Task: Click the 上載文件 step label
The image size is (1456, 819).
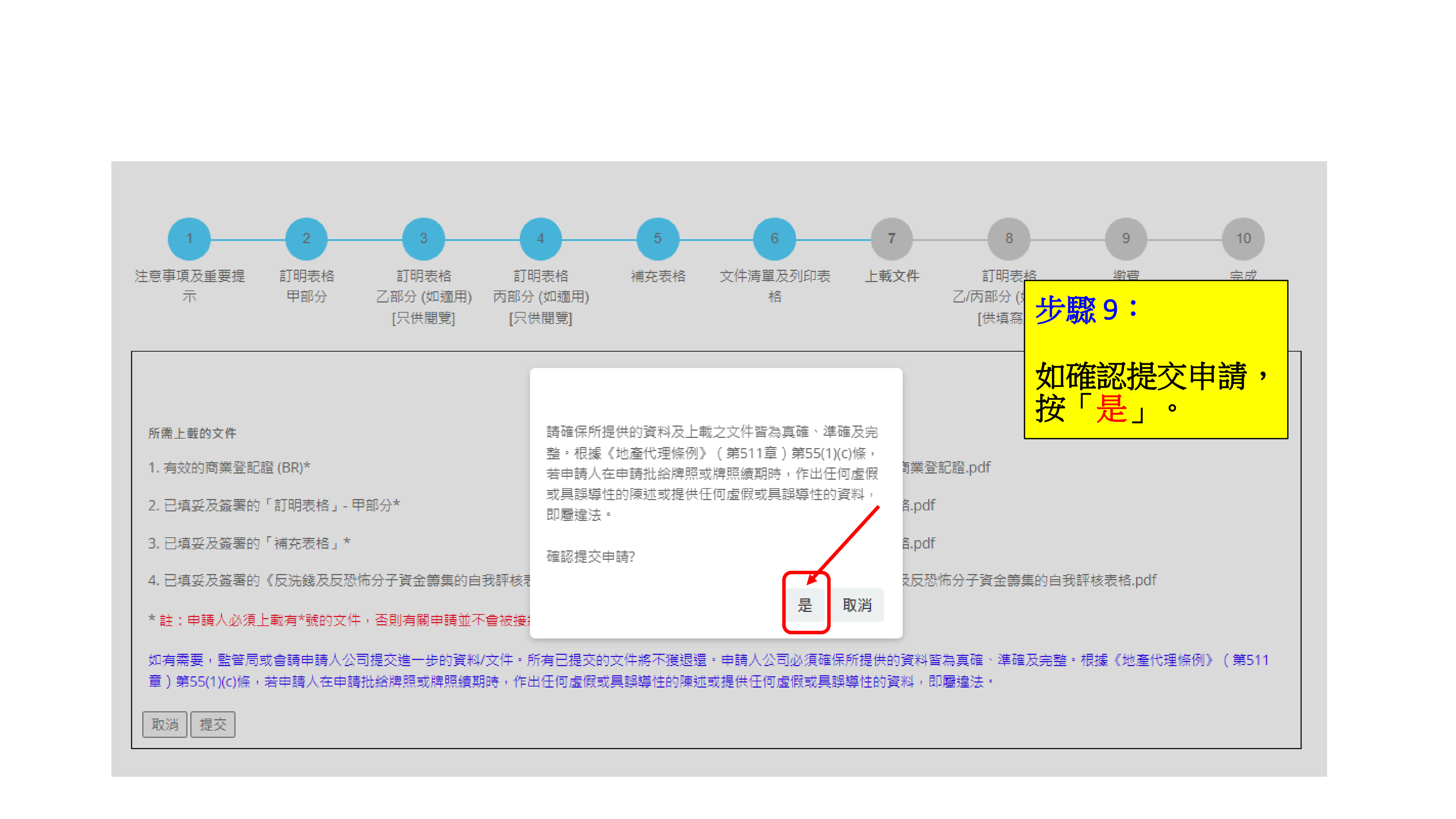Action: (891, 276)
